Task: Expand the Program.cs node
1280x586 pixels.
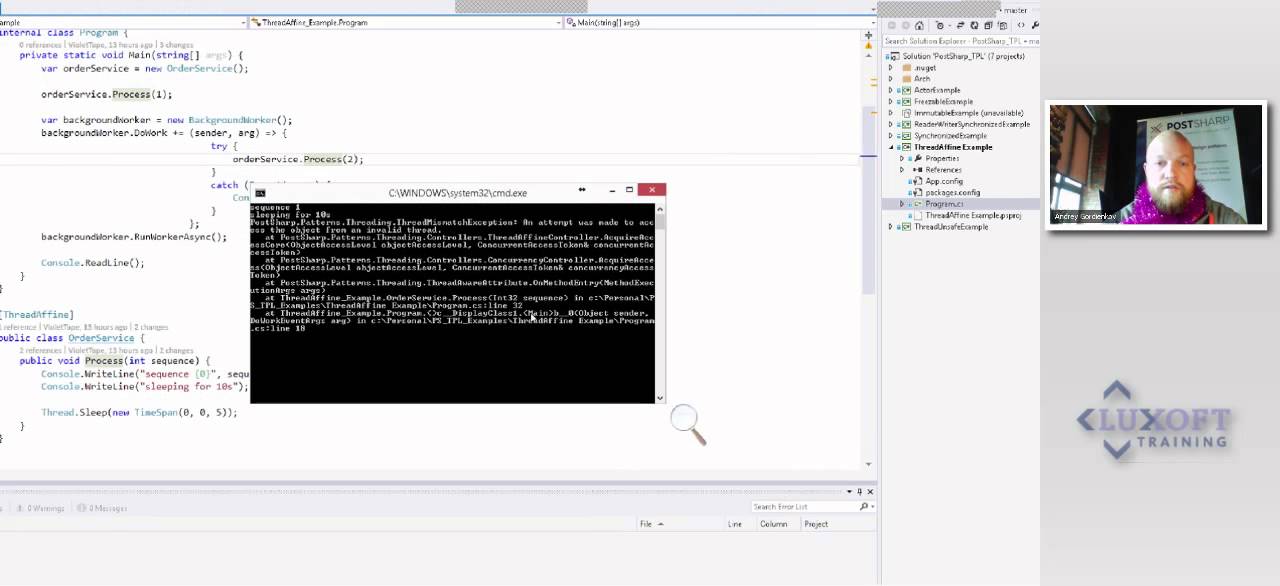Action: pyautogui.click(x=902, y=204)
